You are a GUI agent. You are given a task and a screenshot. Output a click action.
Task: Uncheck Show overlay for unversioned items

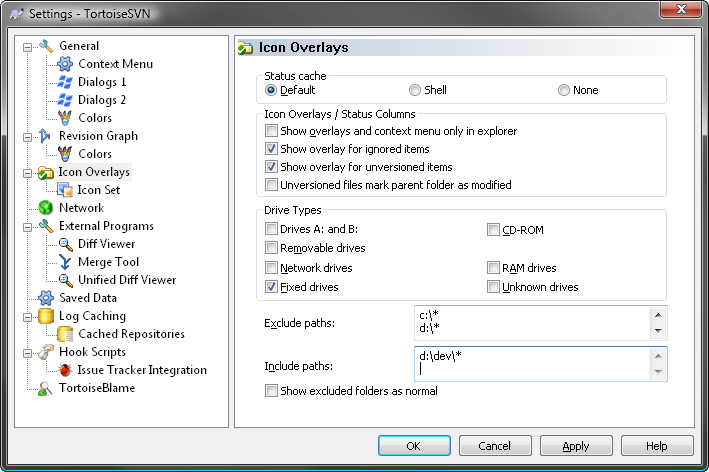click(x=271, y=167)
